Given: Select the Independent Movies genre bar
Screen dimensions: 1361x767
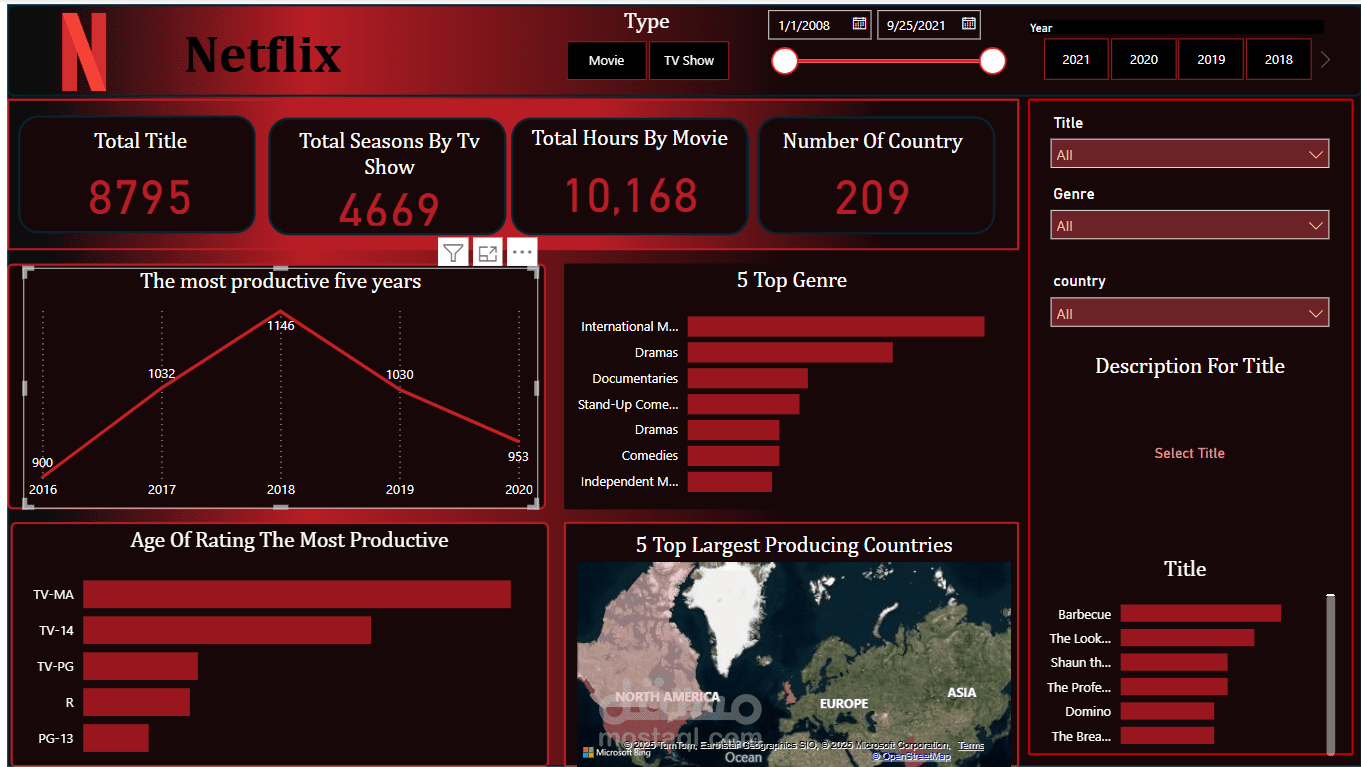Looking at the screenshot, I should (x=730, y=482).
